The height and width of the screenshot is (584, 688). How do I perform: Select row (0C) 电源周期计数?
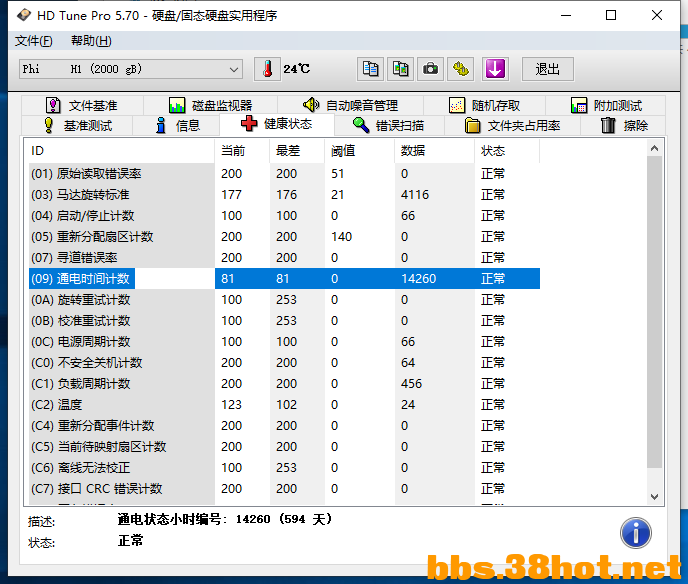(284, 342)
